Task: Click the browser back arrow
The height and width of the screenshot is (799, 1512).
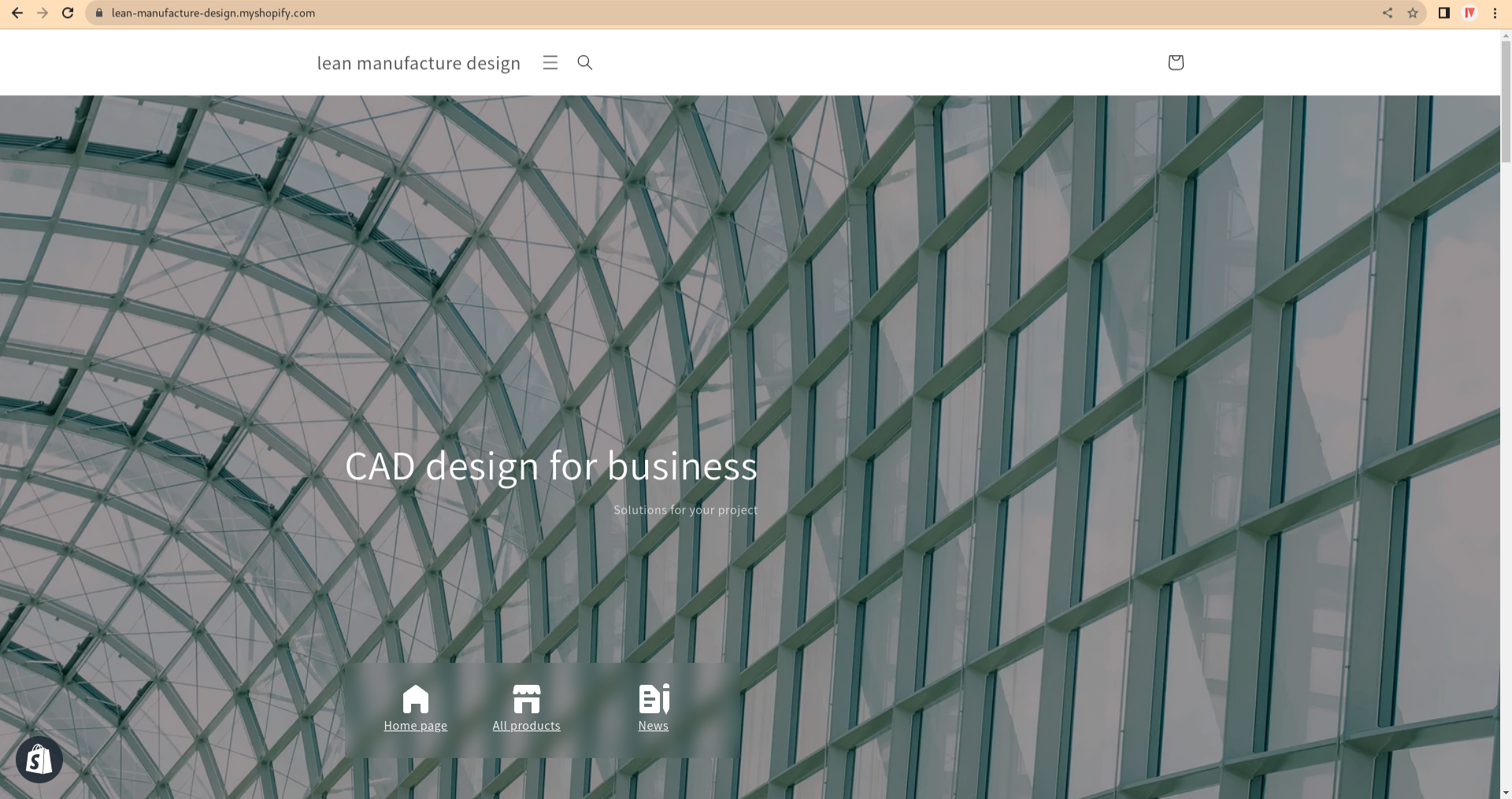Action: click(17, 13)
